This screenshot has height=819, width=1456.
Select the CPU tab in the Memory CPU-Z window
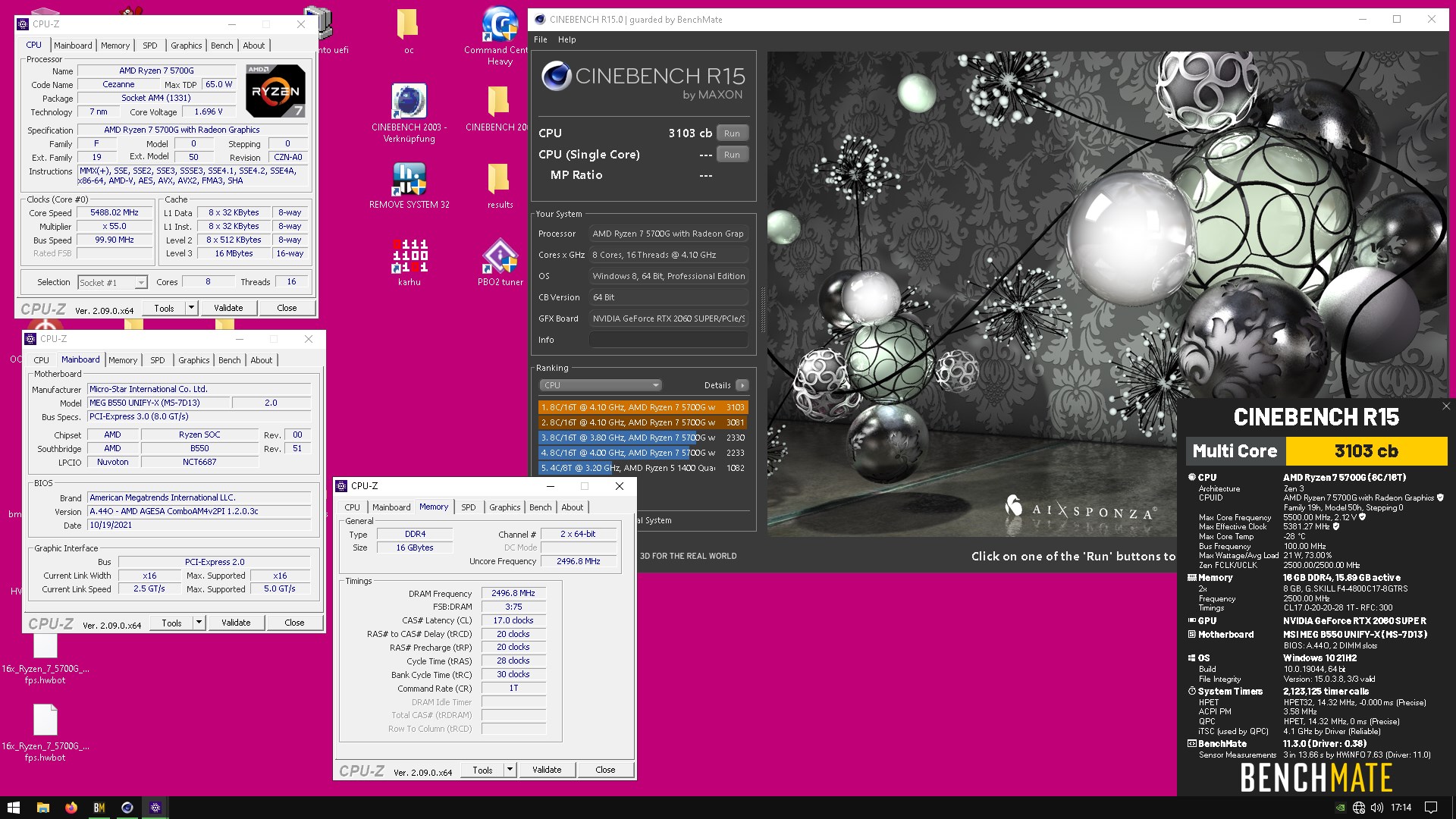point(352,507)
